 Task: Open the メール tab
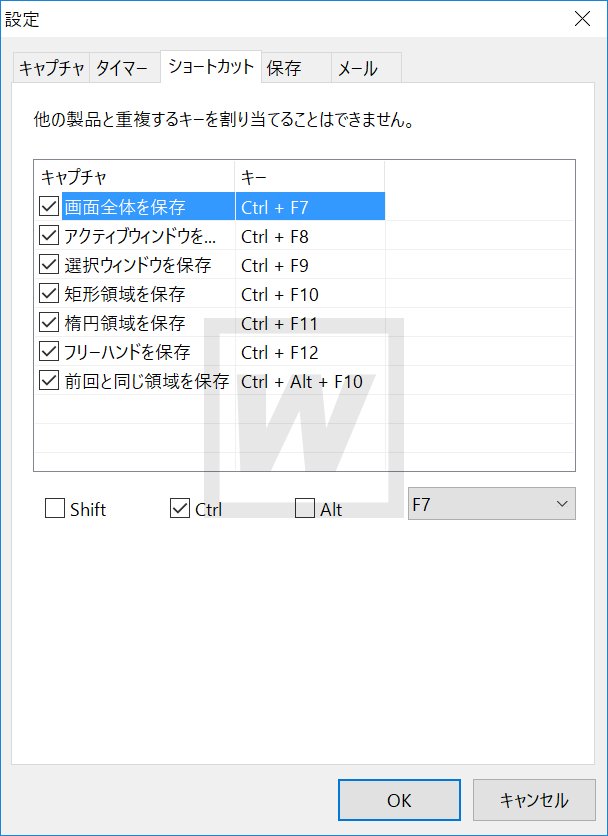[366, 69]
